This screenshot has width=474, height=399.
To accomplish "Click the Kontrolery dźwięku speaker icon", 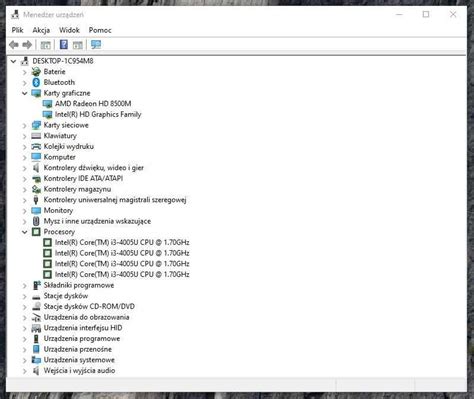I will coord(36,168).
